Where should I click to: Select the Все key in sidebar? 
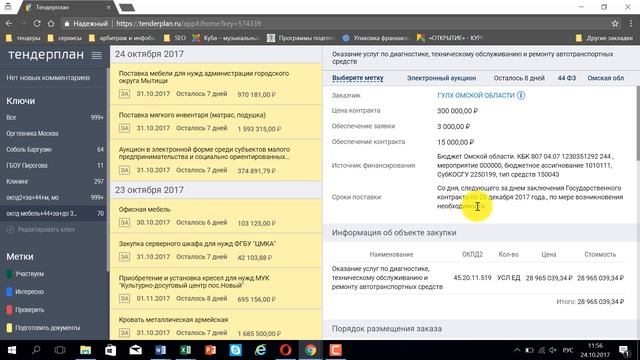click(x=55, y=118)
